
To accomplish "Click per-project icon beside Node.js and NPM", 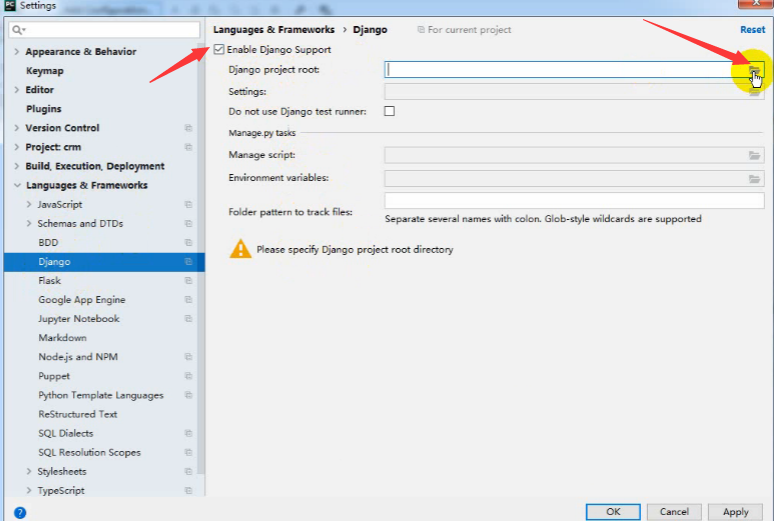I will coord(188,357).
